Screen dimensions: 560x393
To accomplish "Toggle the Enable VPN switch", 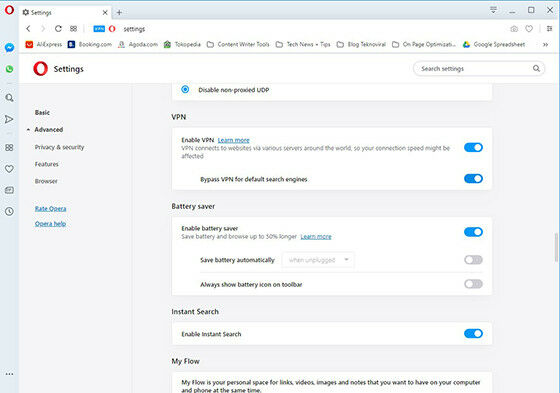I will pyautogui.click(x=473, y=147).
